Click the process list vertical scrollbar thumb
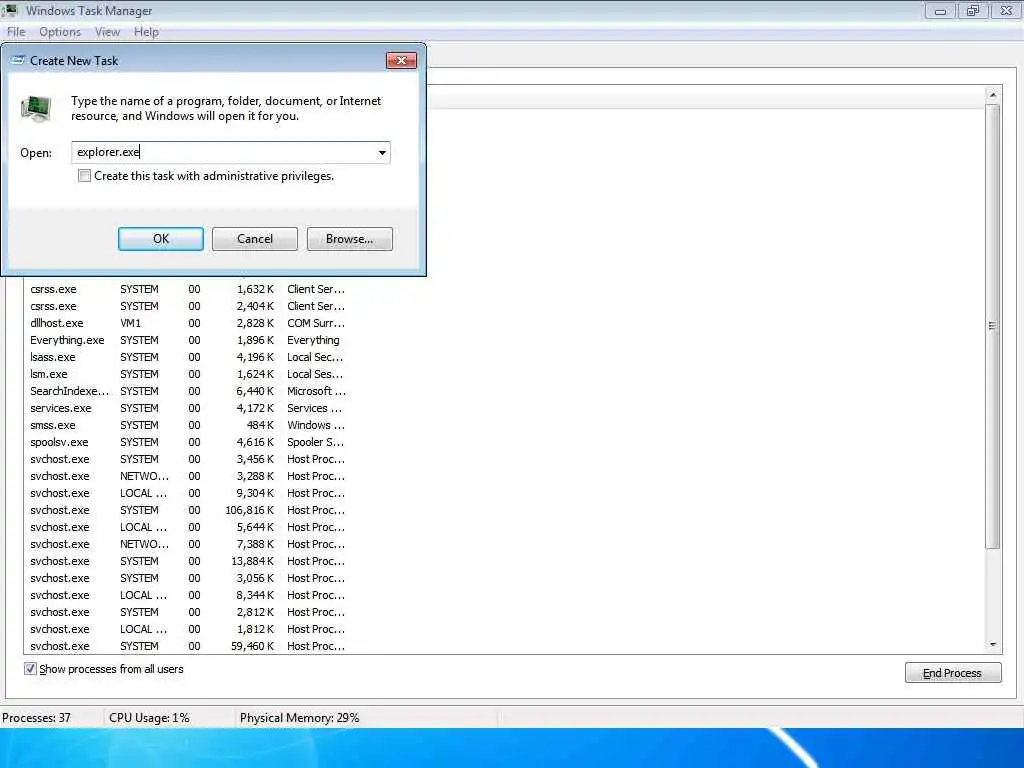The width and height of the screenshot is (1024, 768). tap(993, 327)
